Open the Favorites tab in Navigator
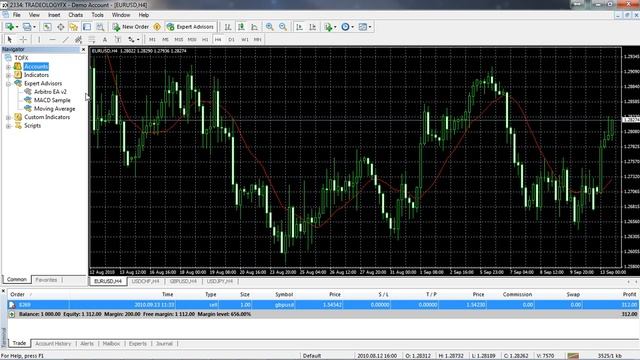Screen dimensions: 640x360 click(46, 280)
